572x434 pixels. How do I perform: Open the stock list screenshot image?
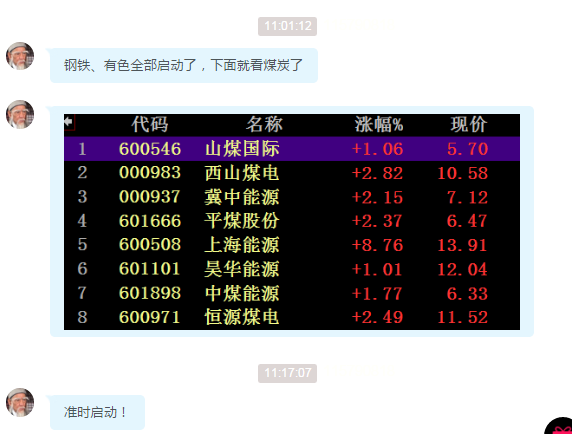click(292, 222)
